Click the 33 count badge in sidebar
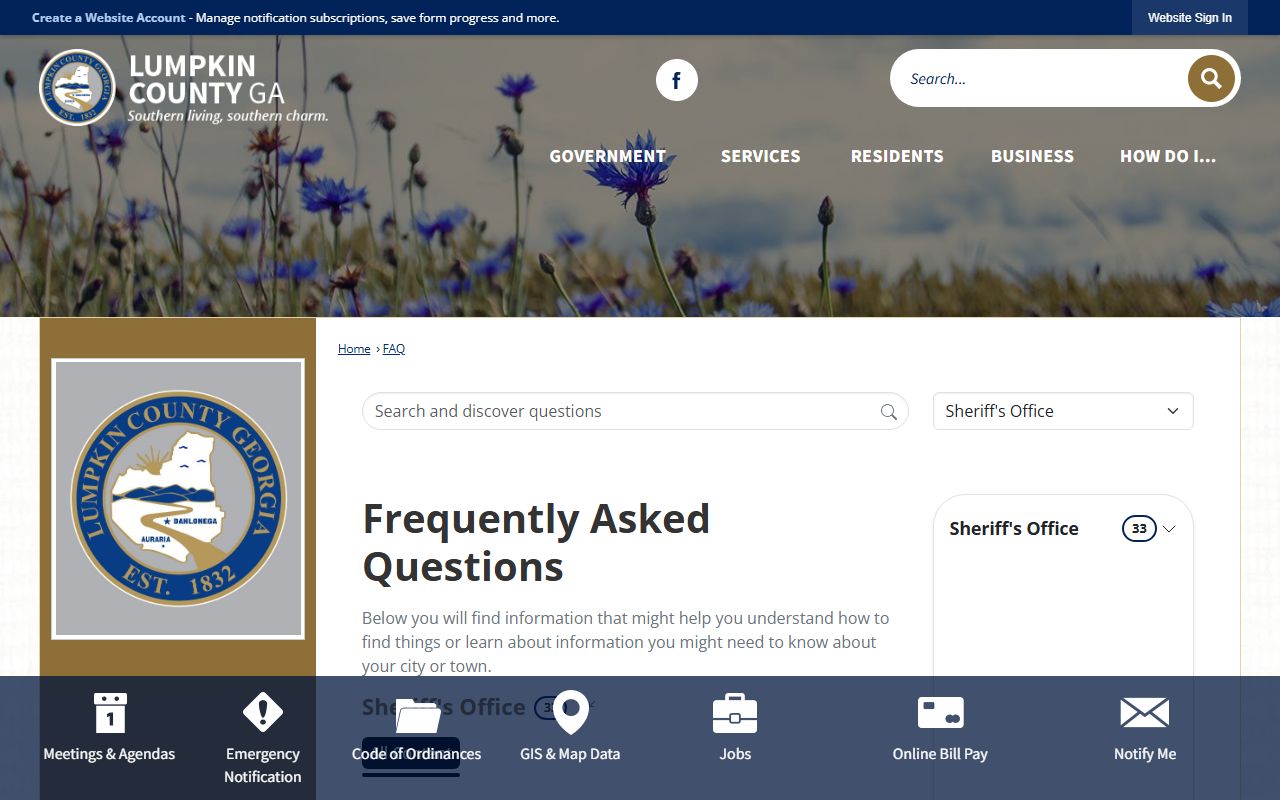This screenshot has height=800, width=1280. point(1139,529)
